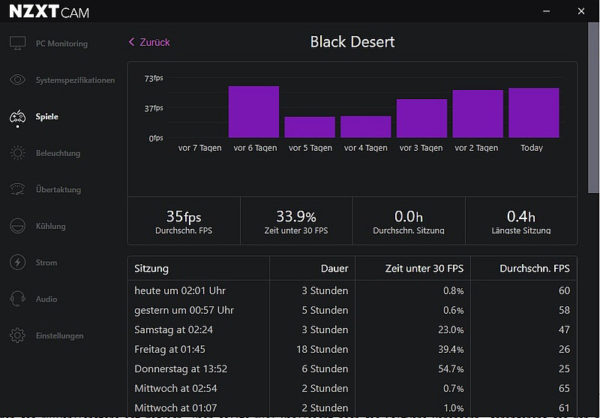Click the vor 2 Tagen chart bar
The width and height of the screenshot is (600, 418).
point(478,114)
